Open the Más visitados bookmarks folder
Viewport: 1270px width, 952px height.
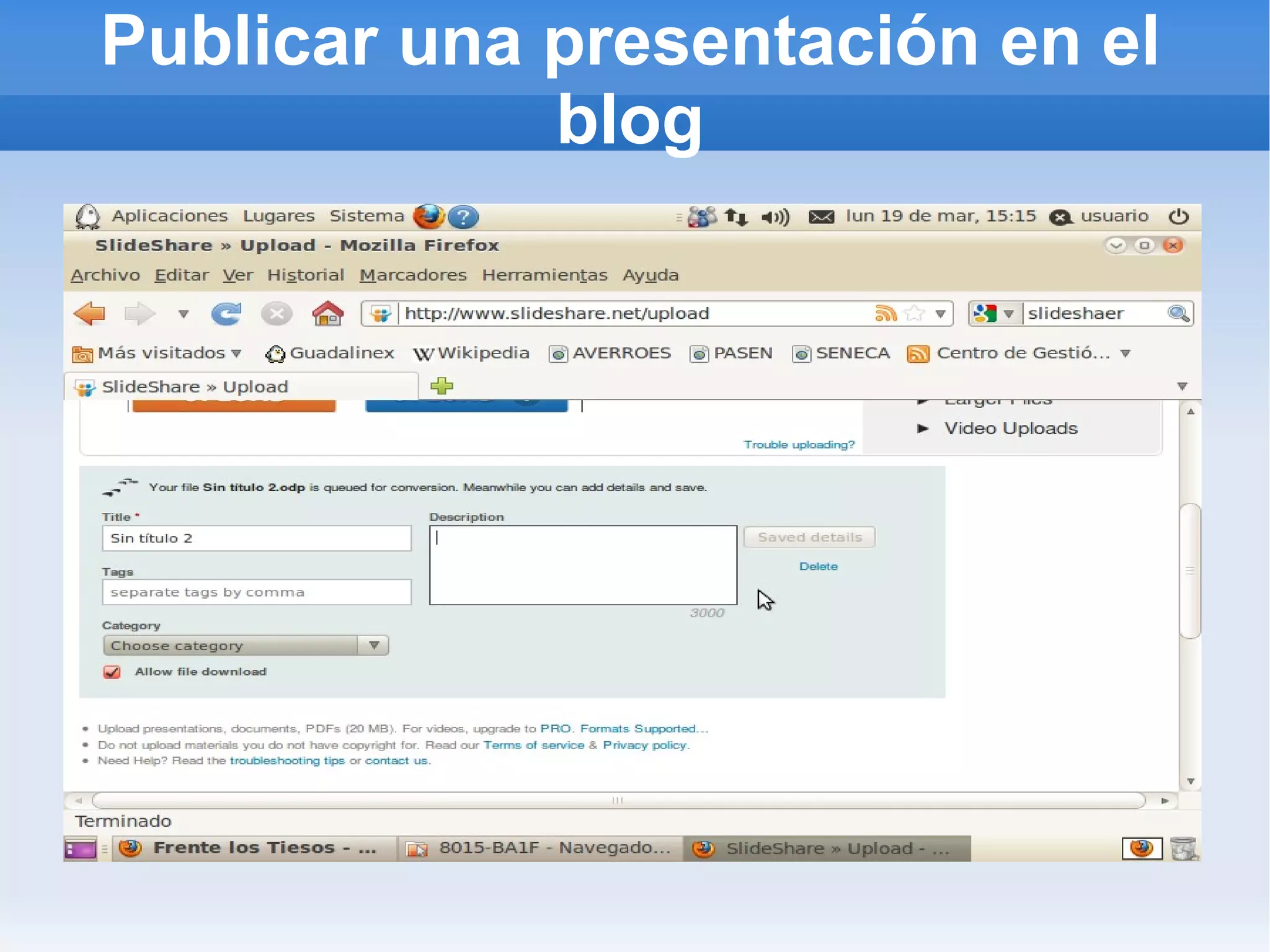click(157, 354)
